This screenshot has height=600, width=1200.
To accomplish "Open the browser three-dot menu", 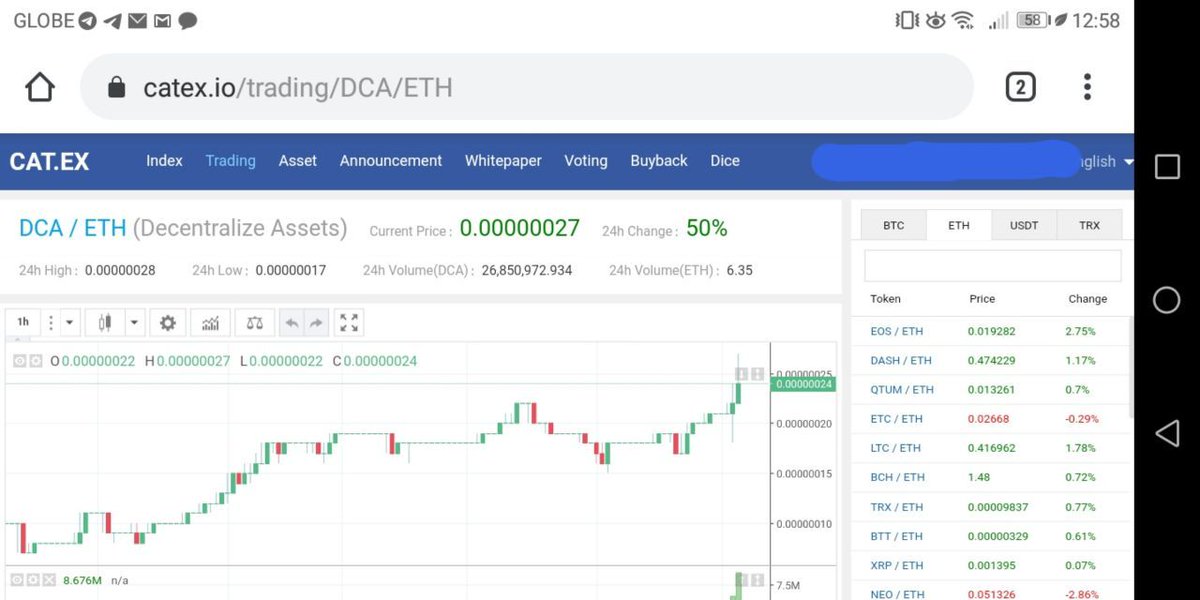I will click(1087, 87).
